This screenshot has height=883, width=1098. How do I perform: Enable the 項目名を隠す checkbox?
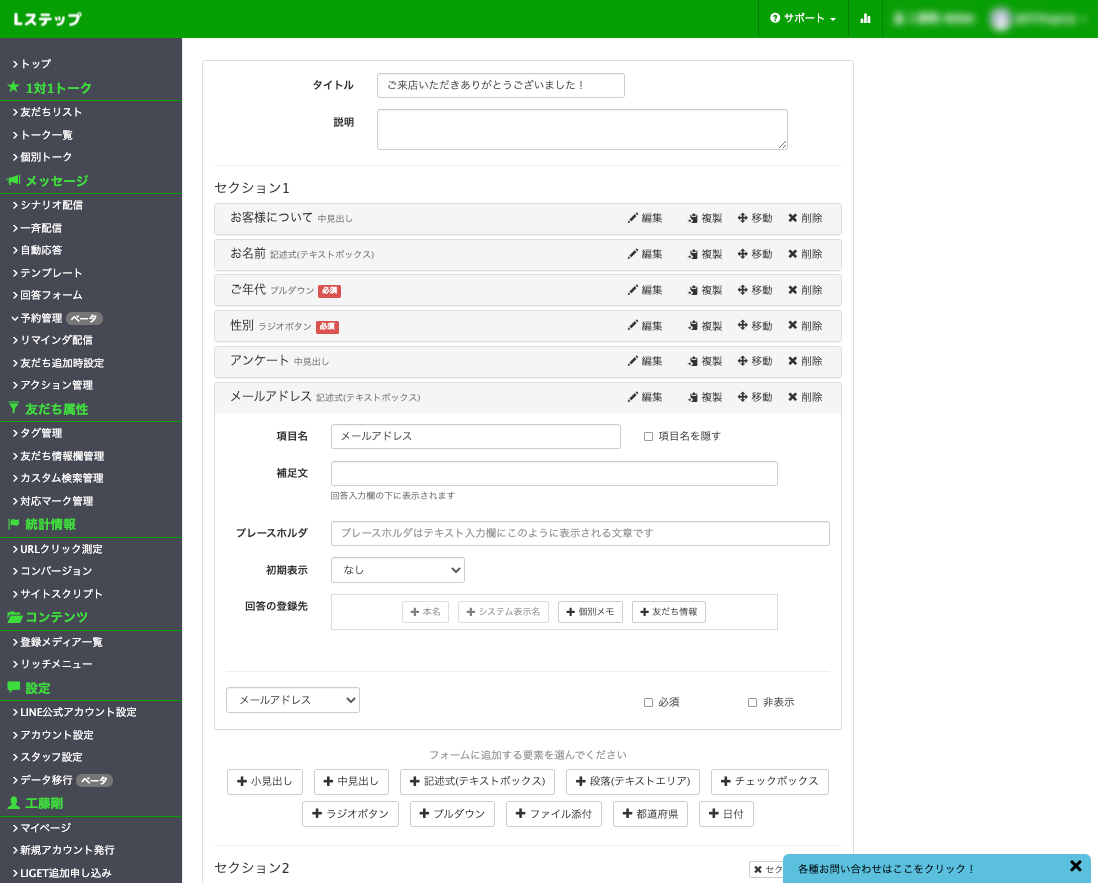click(x=648, y=437)
